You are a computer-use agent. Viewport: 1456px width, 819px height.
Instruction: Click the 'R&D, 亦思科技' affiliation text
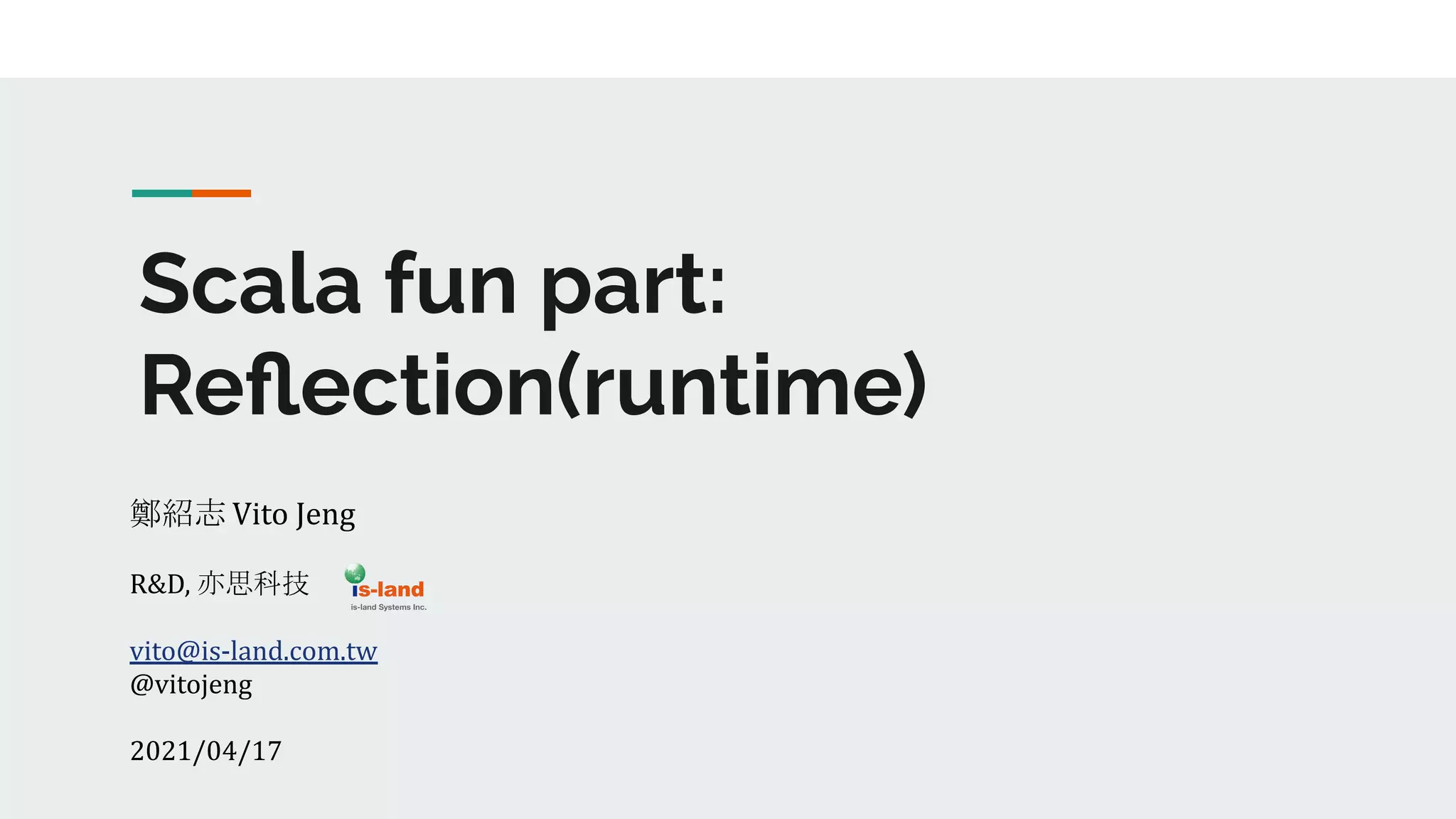click(x=219, y=584)
